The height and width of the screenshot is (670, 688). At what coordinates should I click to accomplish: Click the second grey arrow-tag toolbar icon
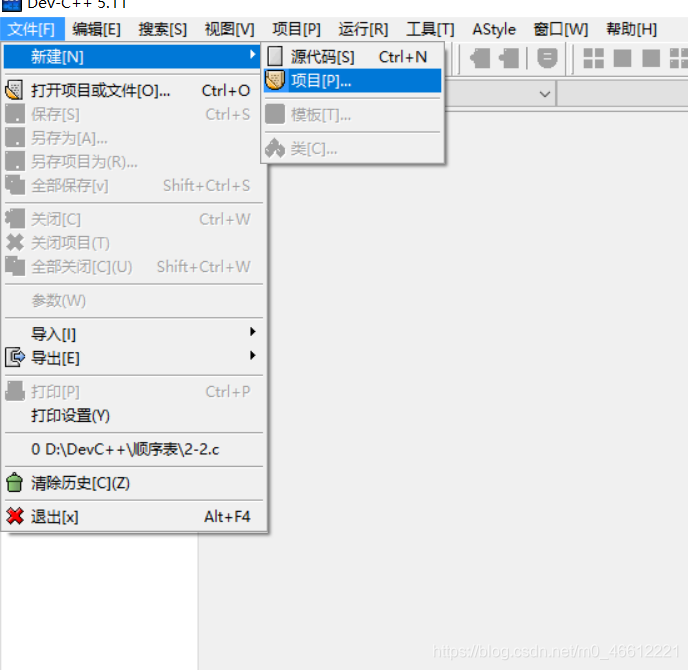point(509,58)
